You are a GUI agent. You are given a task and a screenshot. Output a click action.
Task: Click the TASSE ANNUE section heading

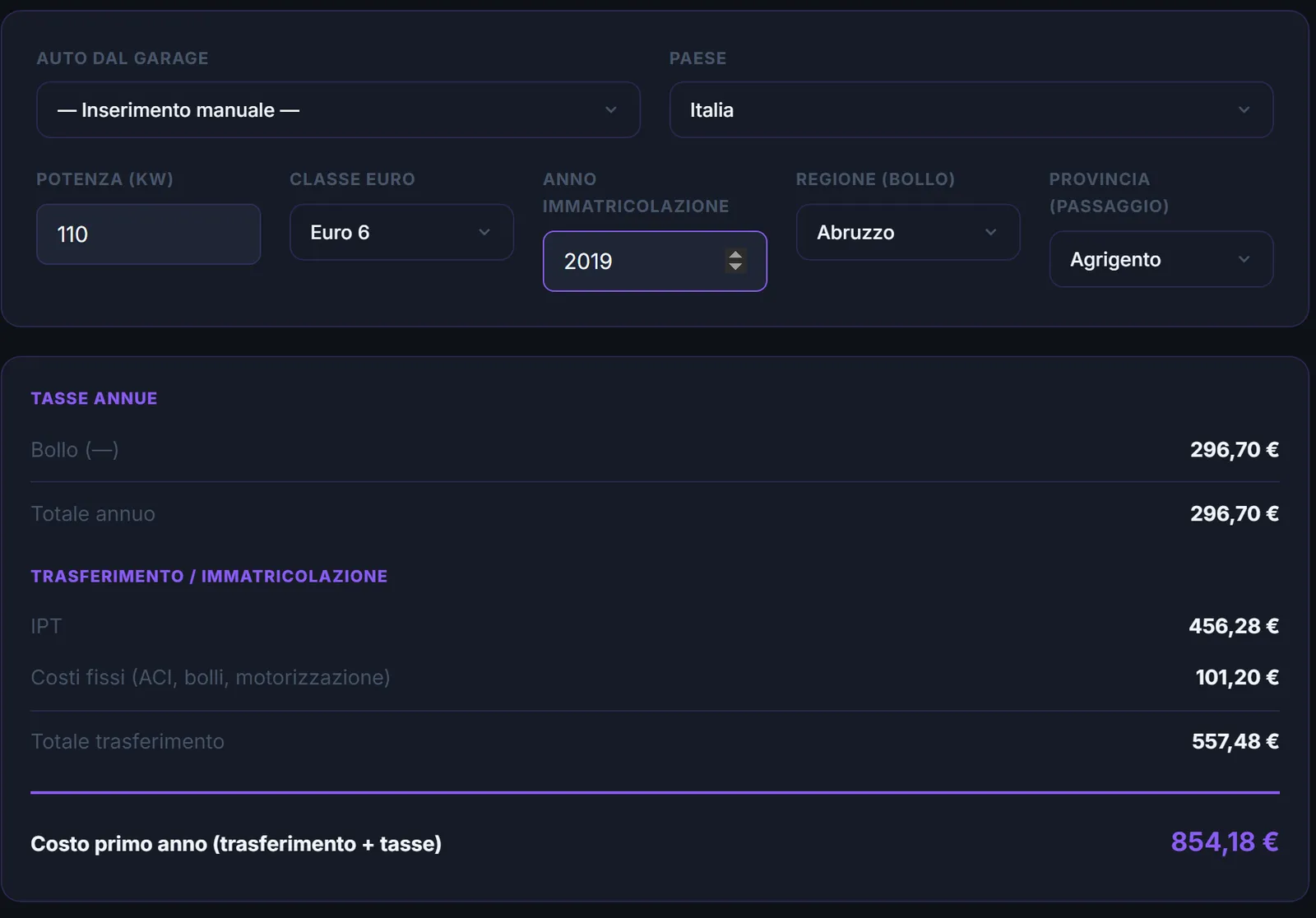tap(94, 399)
